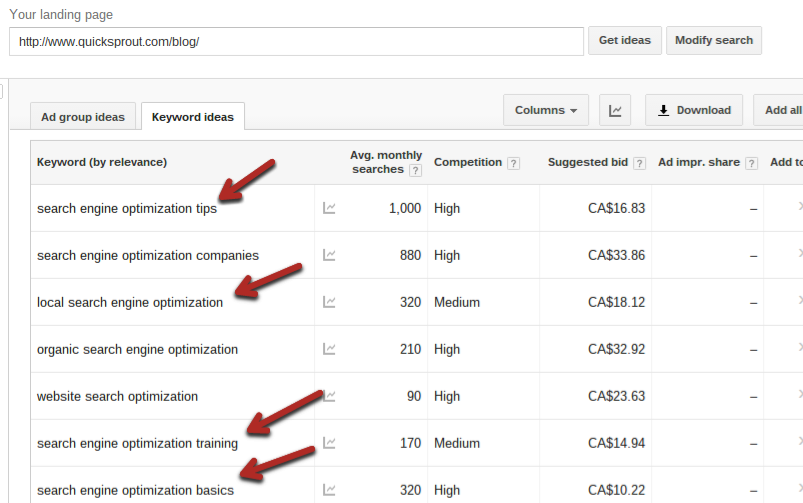This screenshot has width=803, height=503.
Task: Click trend chart icon for 'search engine optimization tips'
Action: pyautogui.click(x=329, y=208)
